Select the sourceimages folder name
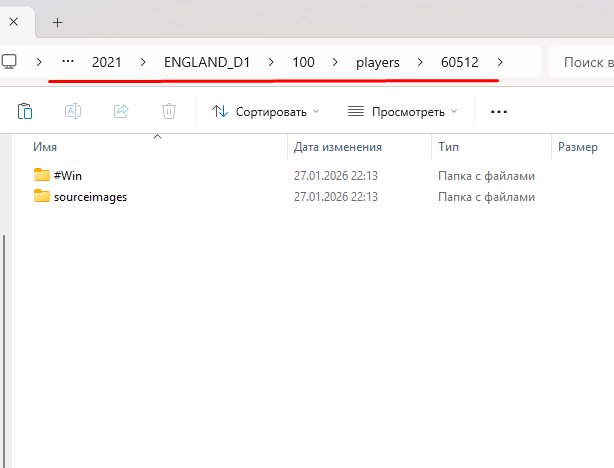The height and width of the screenshot is (468, 614). [90, 197]
